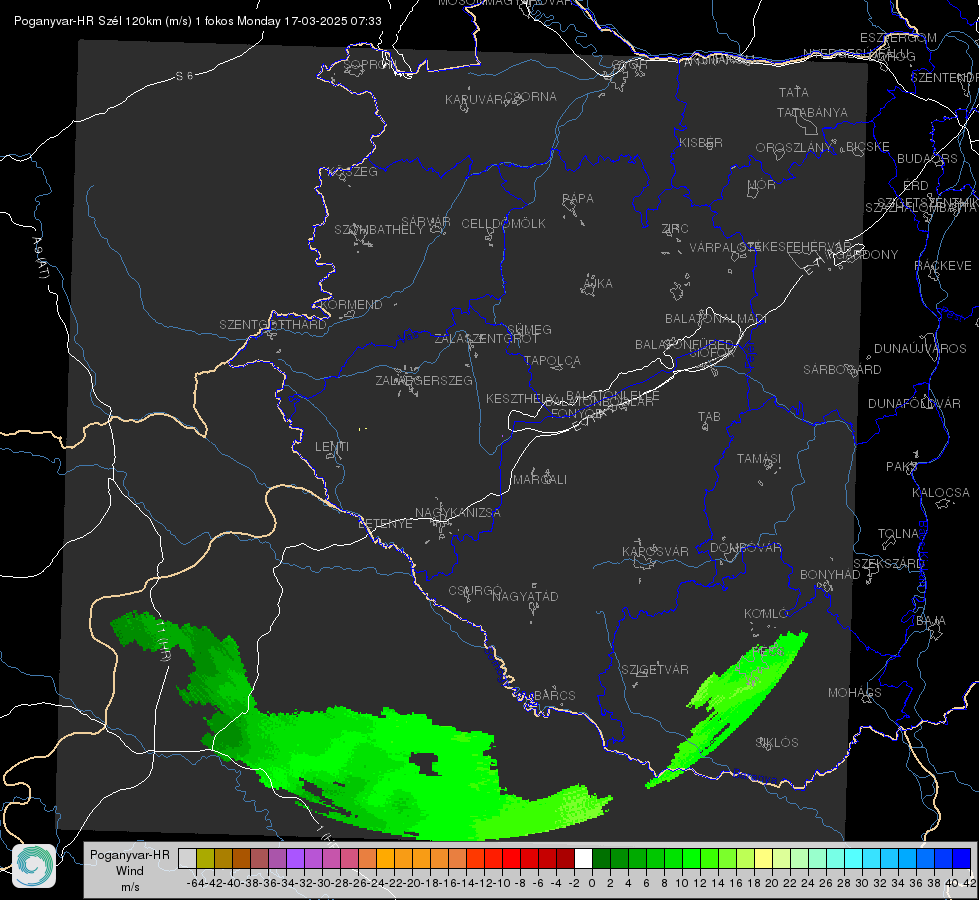Select the SIKLOS label
This screenshot has width=979, height=900.
(x=777, y=743)
